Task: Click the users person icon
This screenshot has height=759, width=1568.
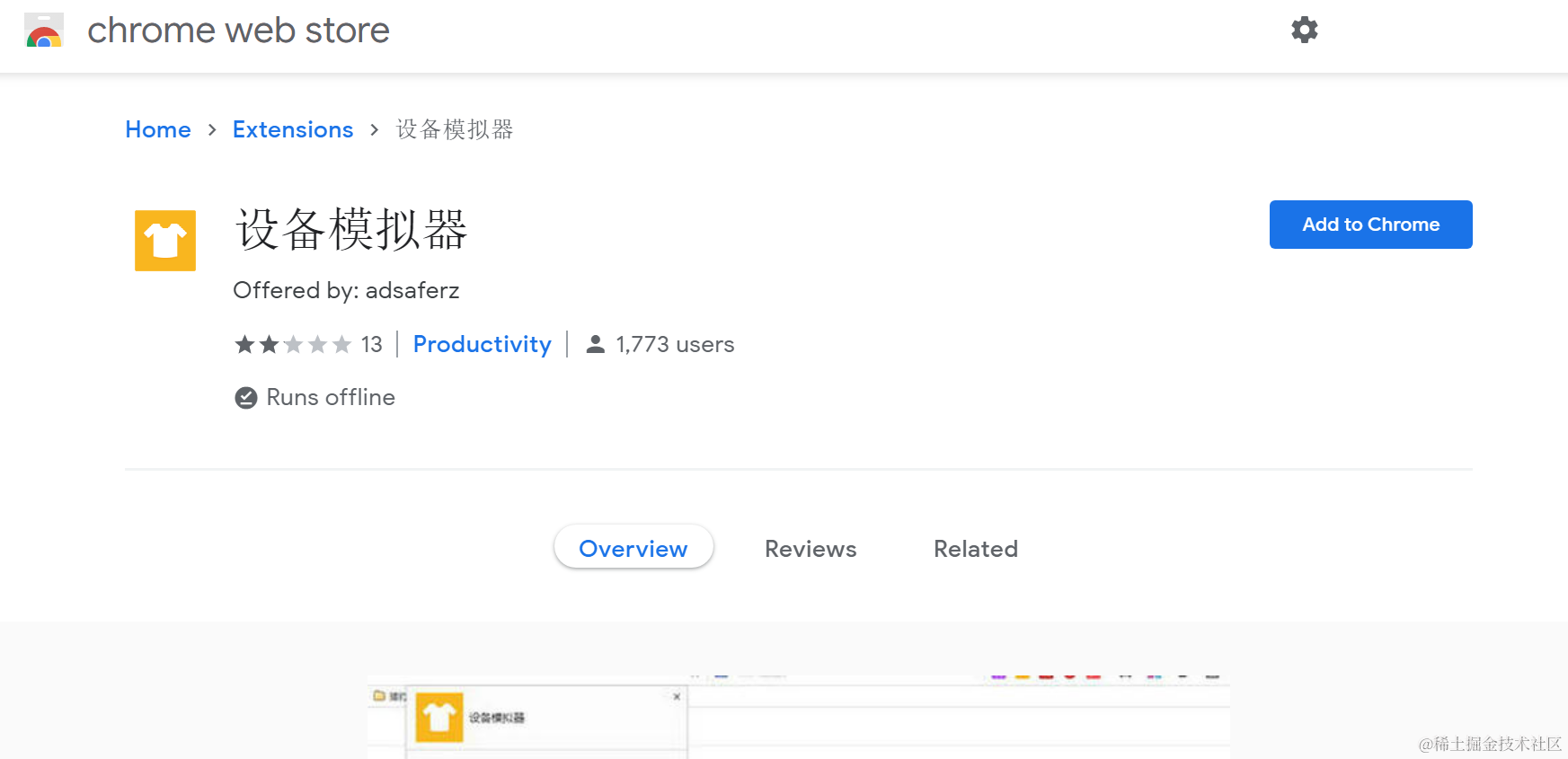Action: 595,344
